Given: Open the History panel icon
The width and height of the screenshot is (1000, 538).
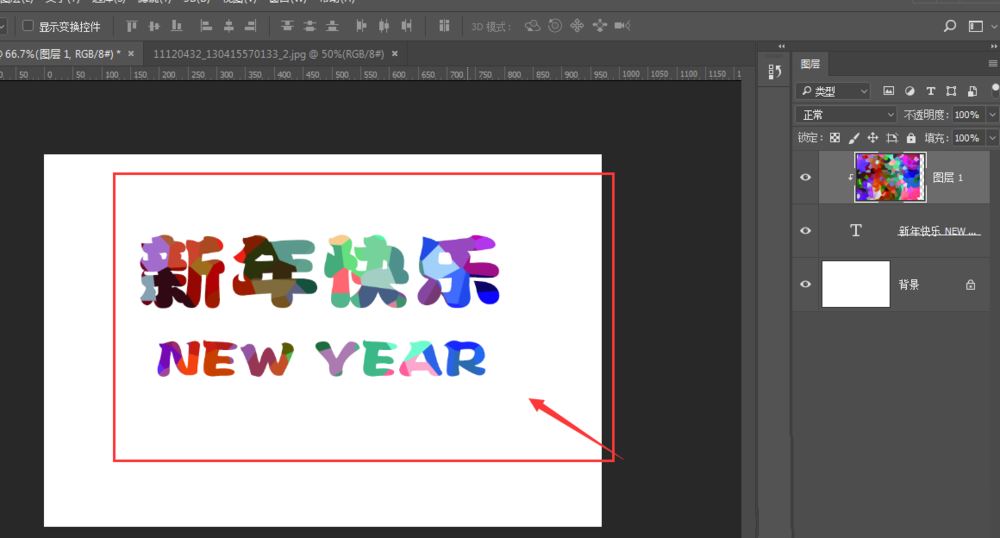Looking at the screenshot, I should click(x=775, y=71).
